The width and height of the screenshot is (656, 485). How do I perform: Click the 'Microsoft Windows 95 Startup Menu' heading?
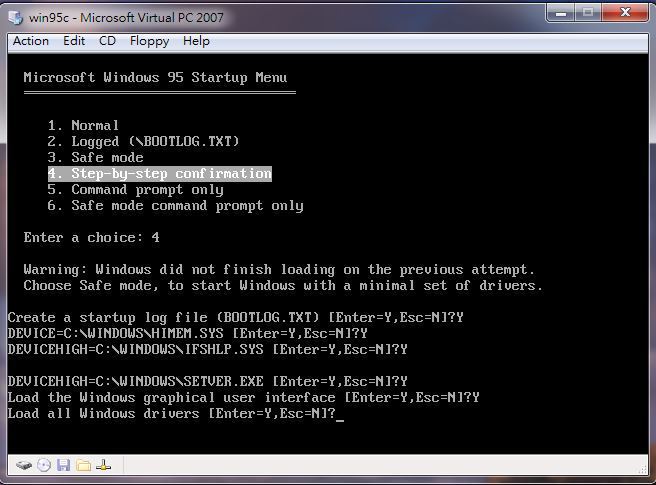click(x=155, y=77)
